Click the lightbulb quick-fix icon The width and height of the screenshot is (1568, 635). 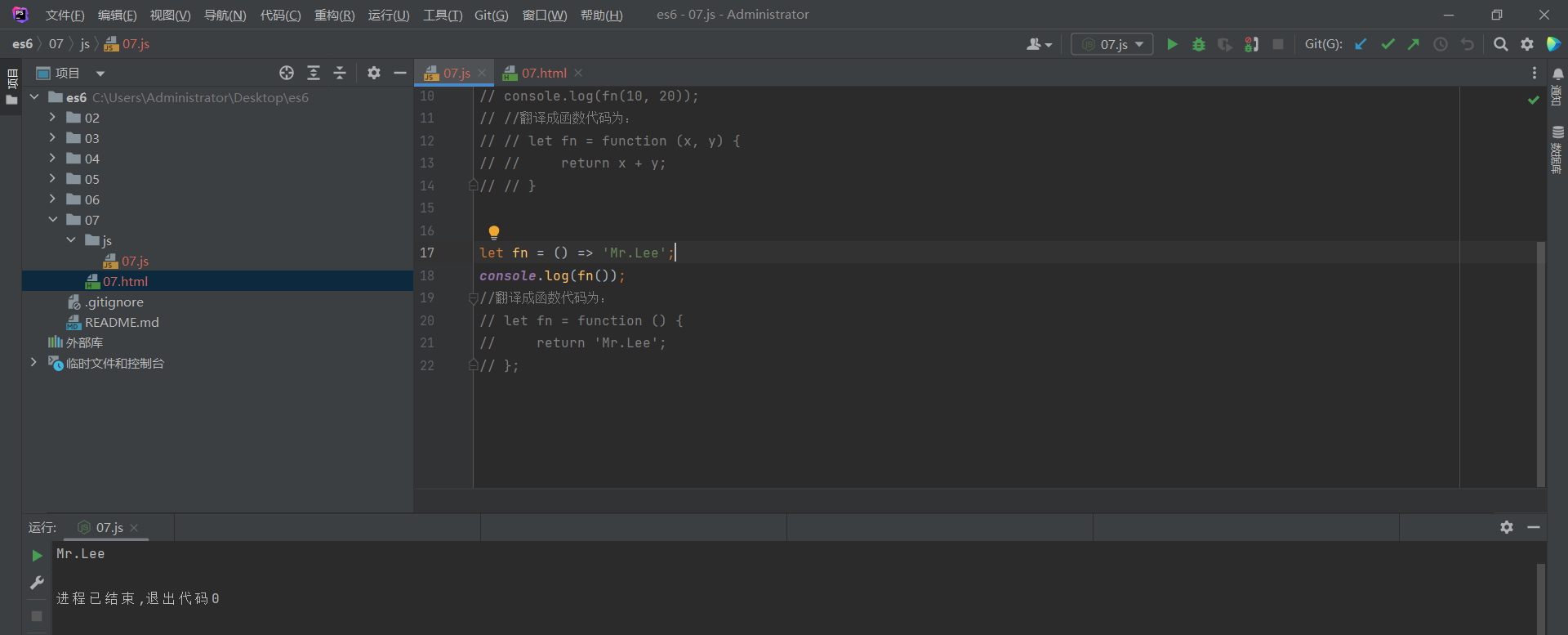click(x=493, y=232)
